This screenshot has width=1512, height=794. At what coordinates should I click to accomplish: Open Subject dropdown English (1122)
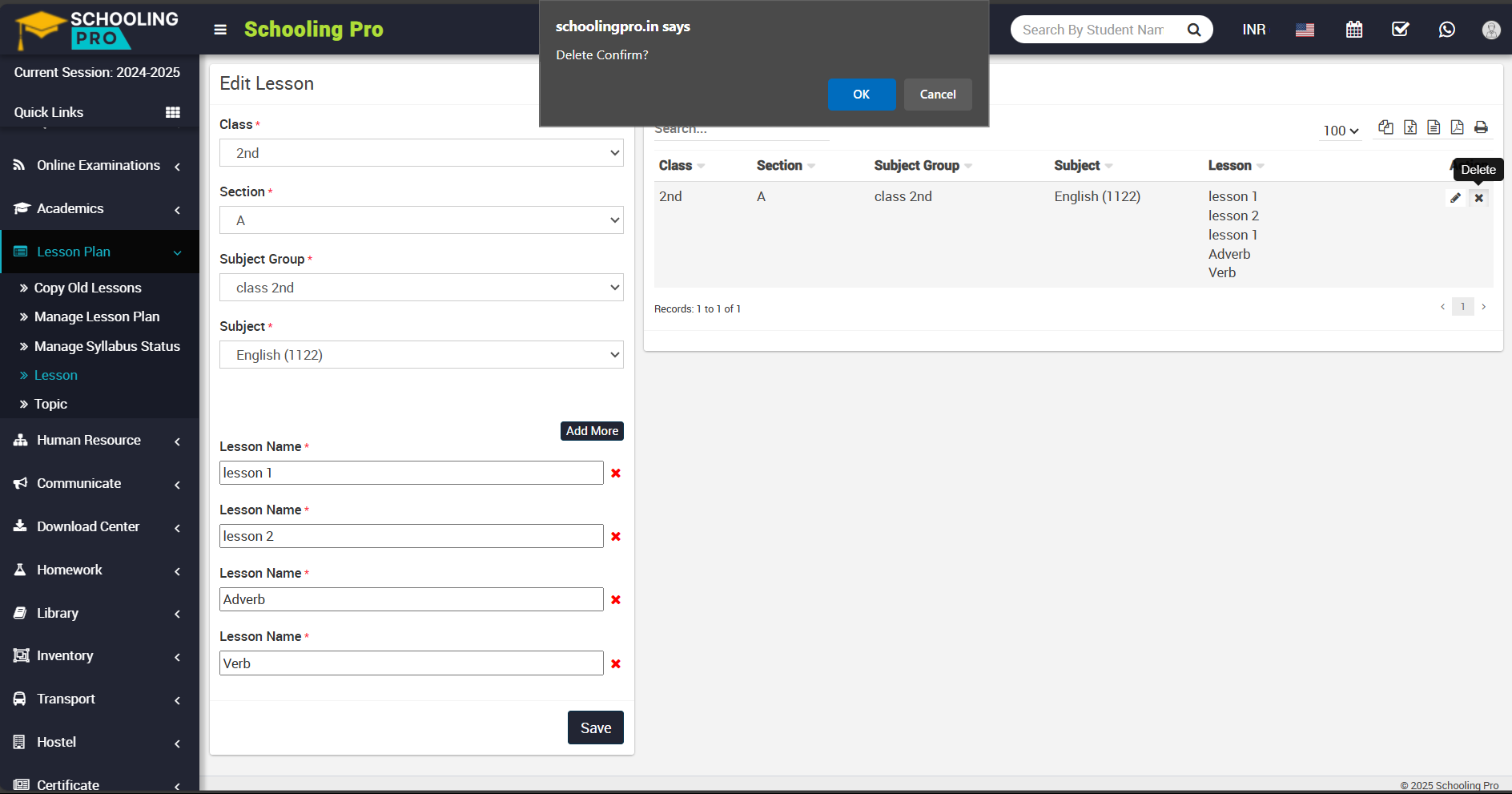tap(421, 355)
